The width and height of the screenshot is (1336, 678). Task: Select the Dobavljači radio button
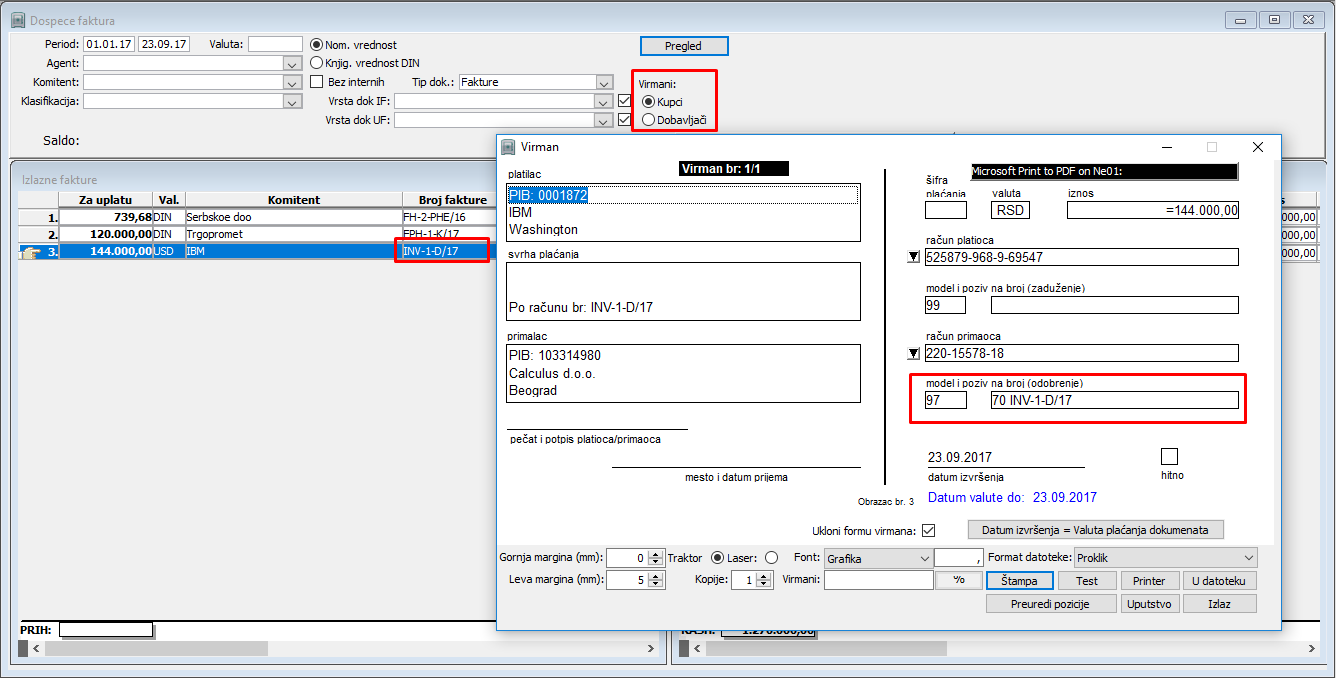[x=649, y=120]
